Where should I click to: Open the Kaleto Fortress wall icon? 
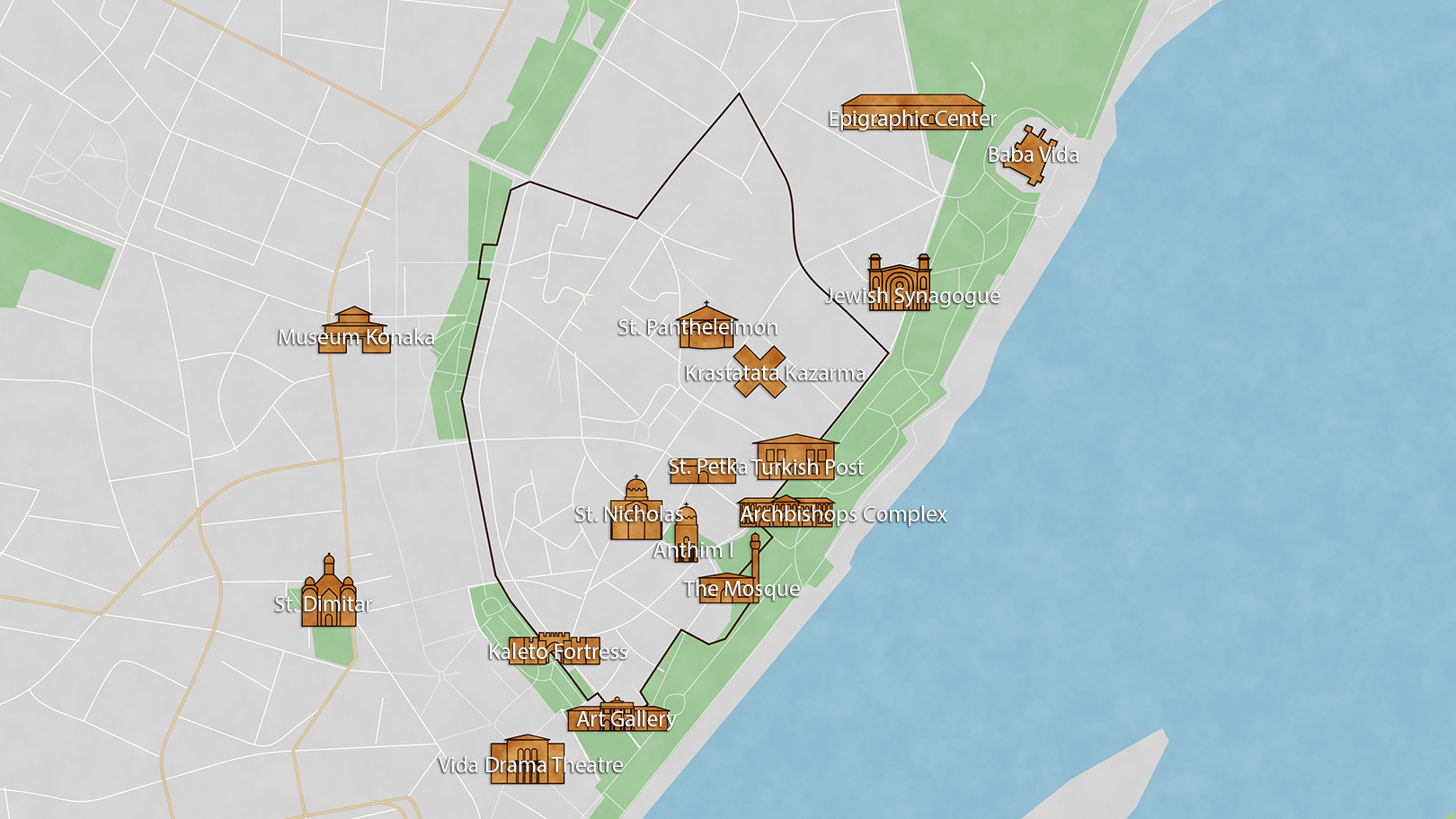555,648
